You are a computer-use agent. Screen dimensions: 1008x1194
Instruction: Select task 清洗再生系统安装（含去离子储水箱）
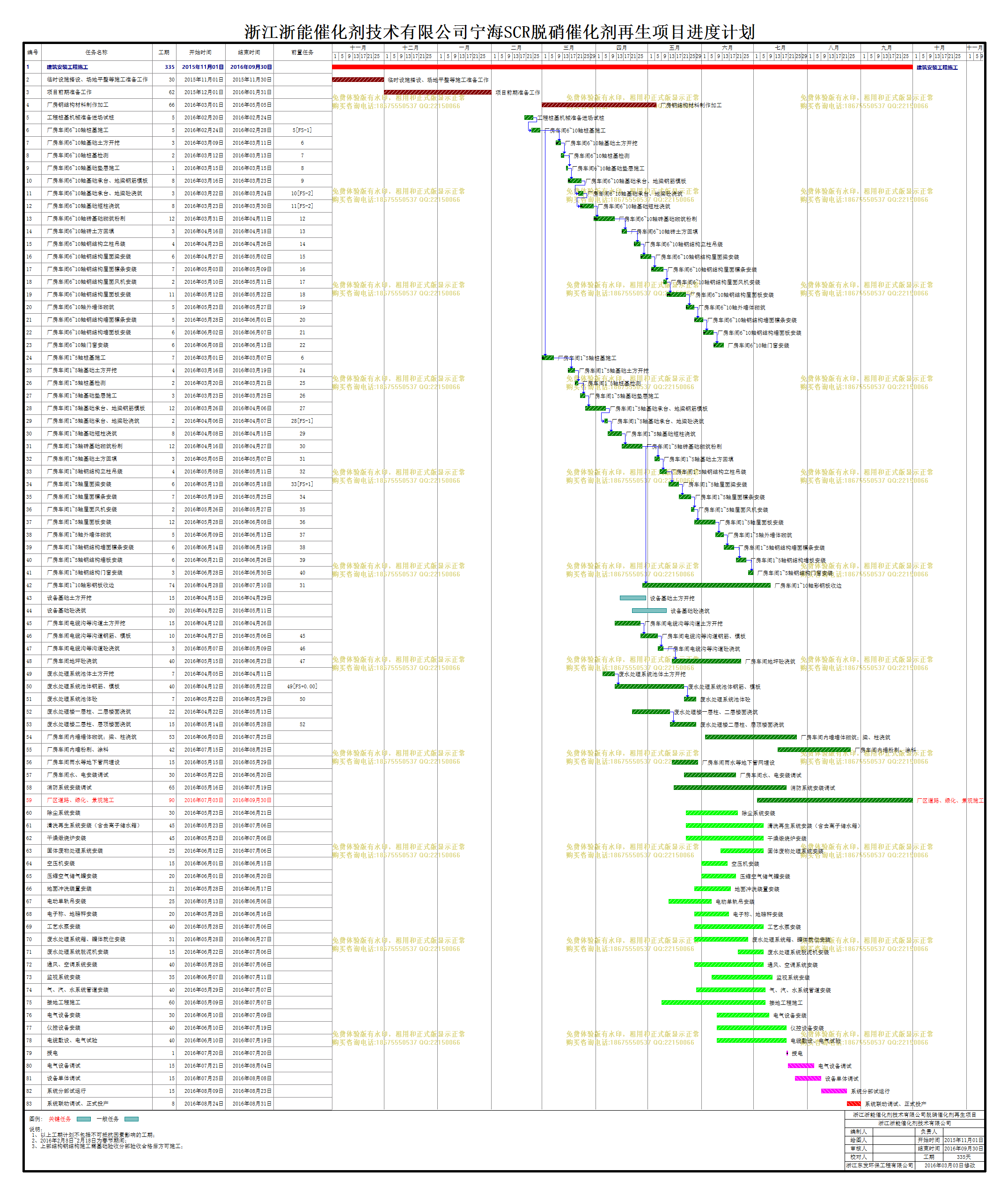(93, 825)
